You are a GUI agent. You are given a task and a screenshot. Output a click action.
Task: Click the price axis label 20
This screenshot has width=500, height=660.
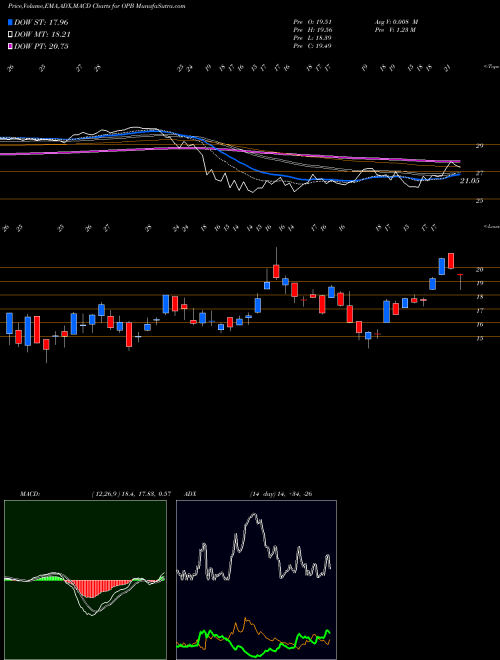pos(479,269)
